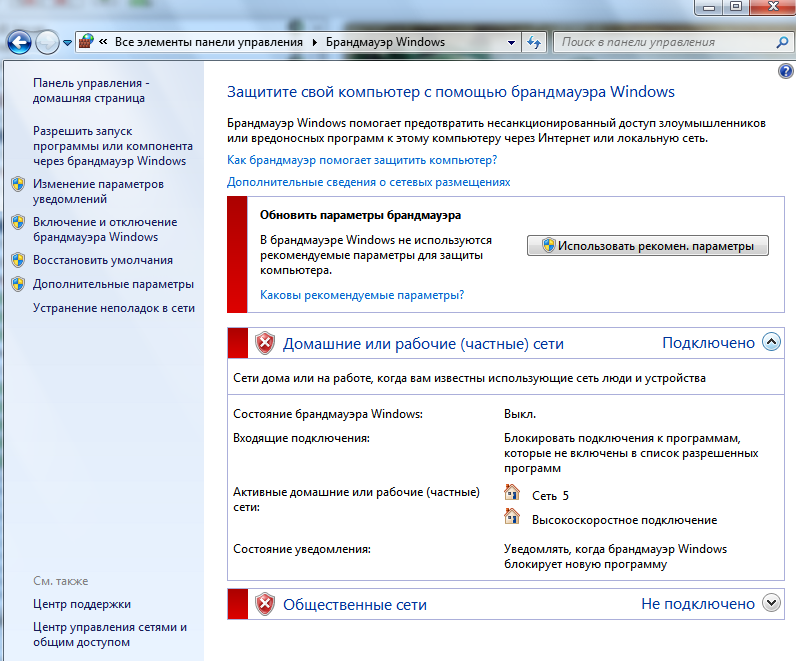Image resolution: width=796 pixels, height=661 pixels.
Task: Click the Control Panel icon in address bar
Action: point(87,43)
